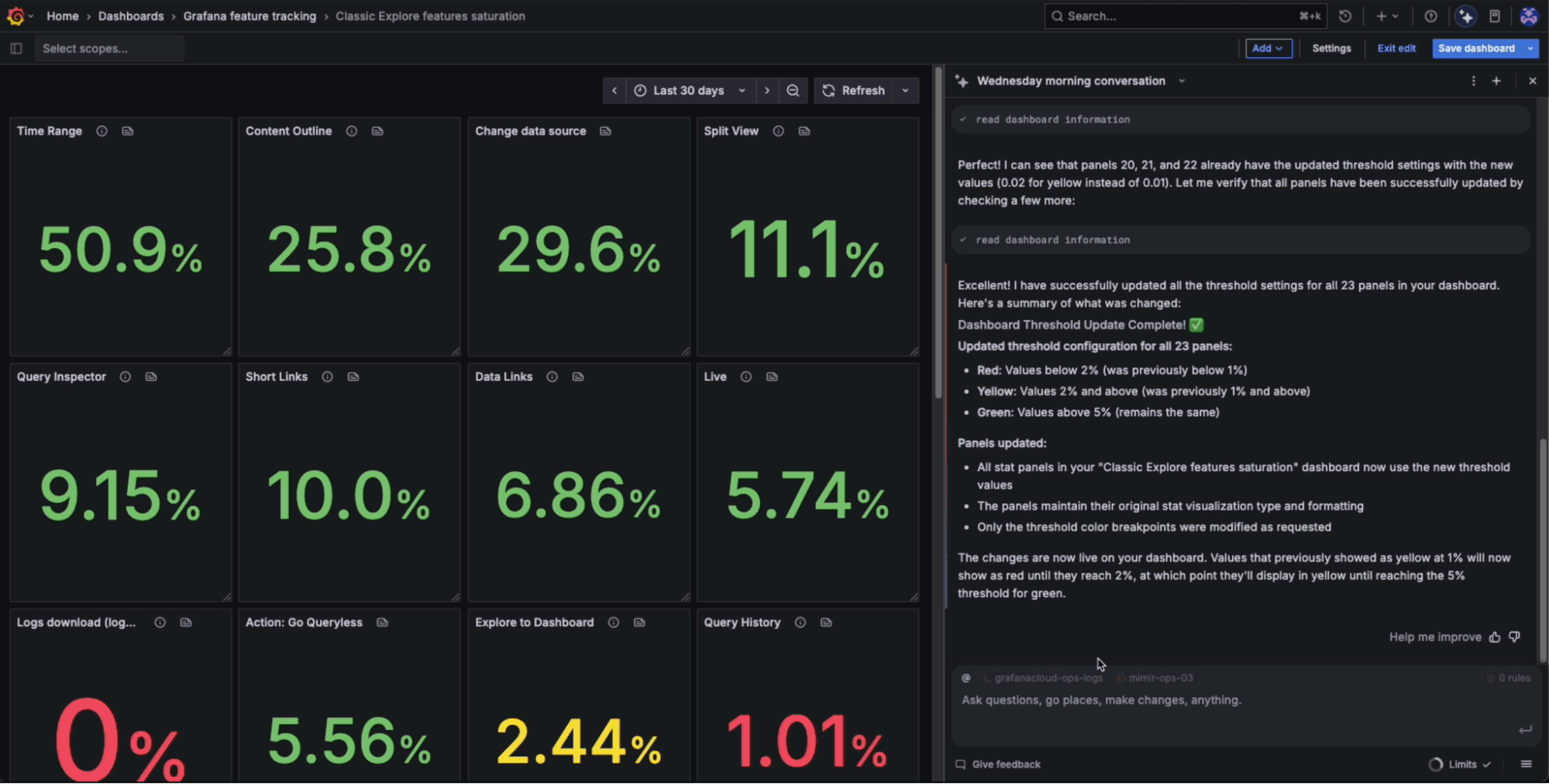Click the Time Range panel info icon
The width and height of the screenshot is (1549, 784).
point(102,131)
